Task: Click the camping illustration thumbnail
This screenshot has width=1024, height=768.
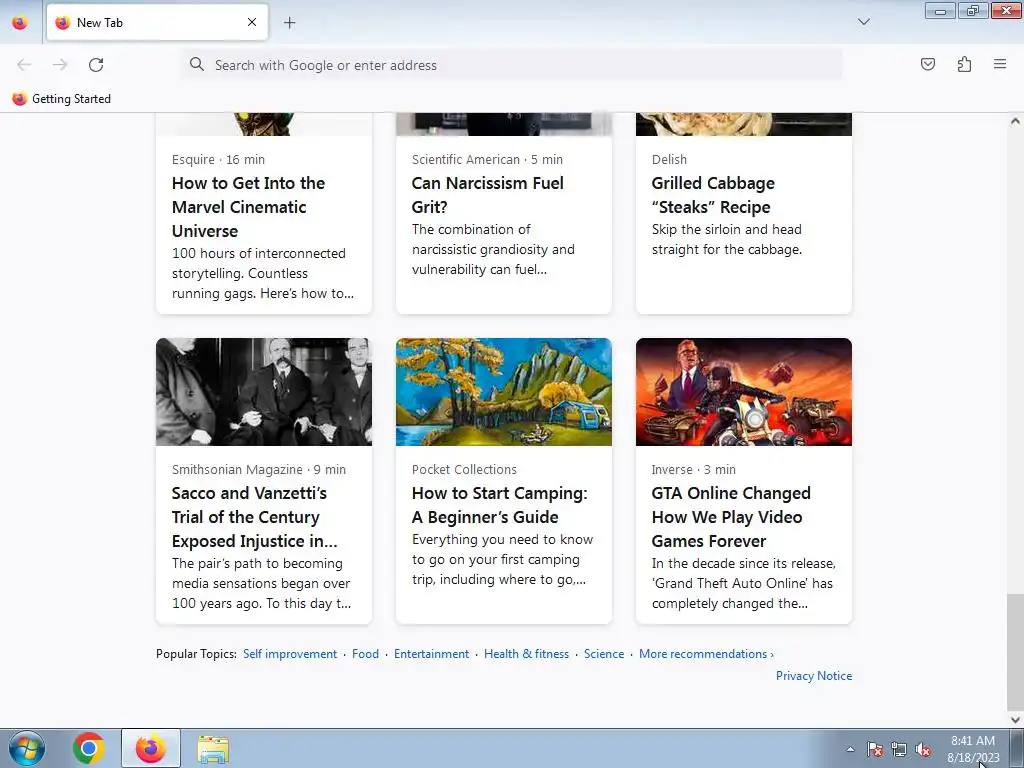Action: click(x=504, y=392)
